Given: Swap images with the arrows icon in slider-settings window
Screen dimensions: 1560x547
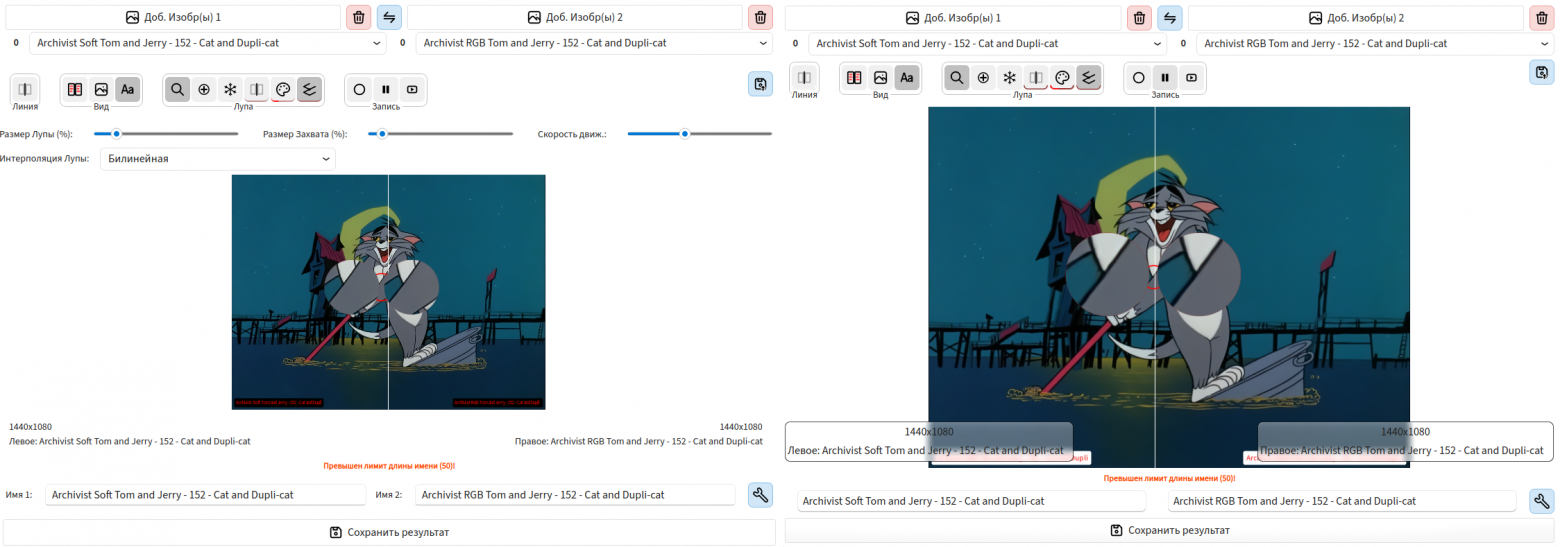Looking at the screenshot, I should click(389, 17).
